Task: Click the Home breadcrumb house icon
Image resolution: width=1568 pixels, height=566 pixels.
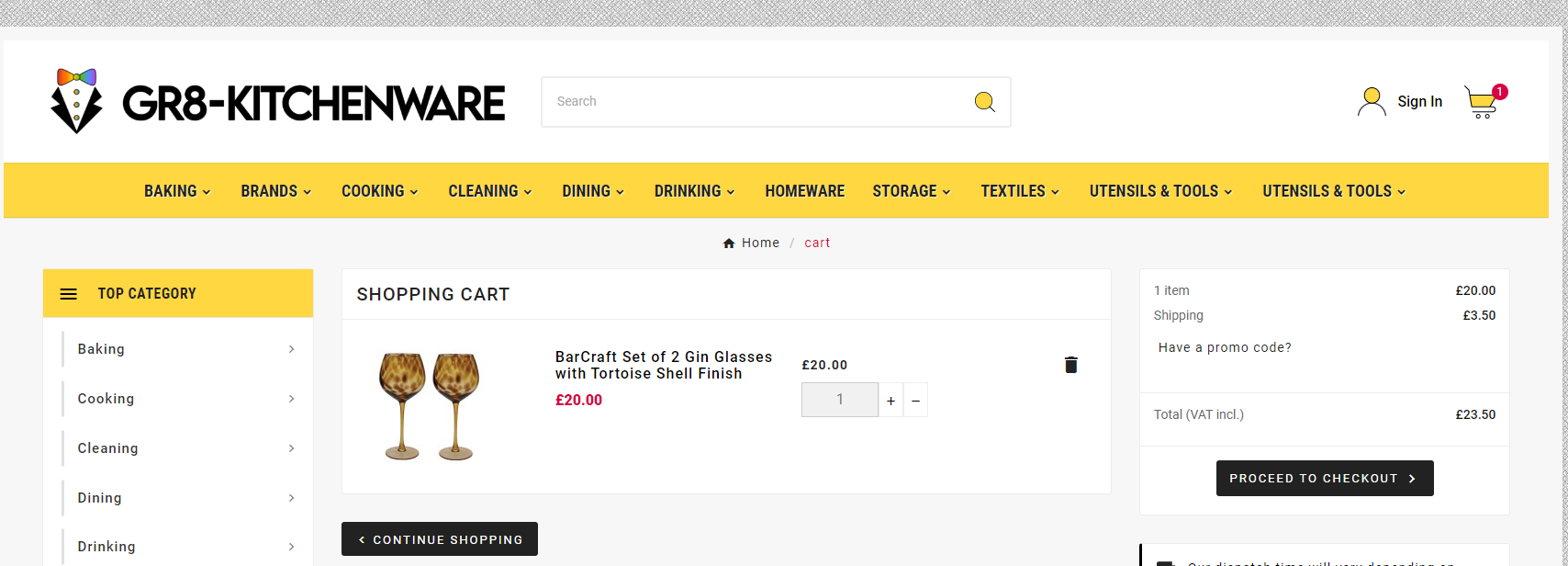Action: [x=729, y=243]
